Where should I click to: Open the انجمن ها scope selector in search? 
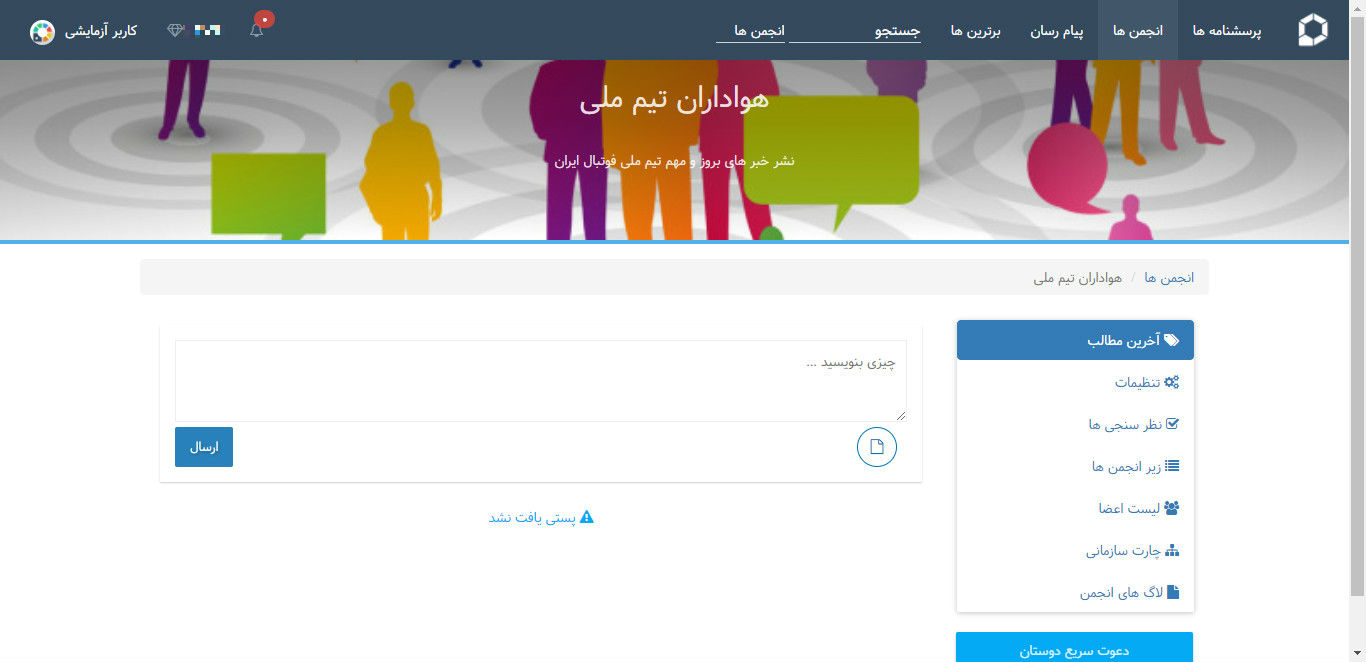click(x=751, y=31)
